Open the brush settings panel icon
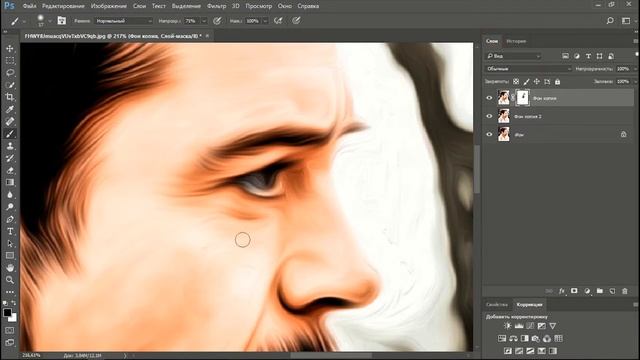Image resolution: width=640 pixels, height=360 pixels. [x=62, y=21]
